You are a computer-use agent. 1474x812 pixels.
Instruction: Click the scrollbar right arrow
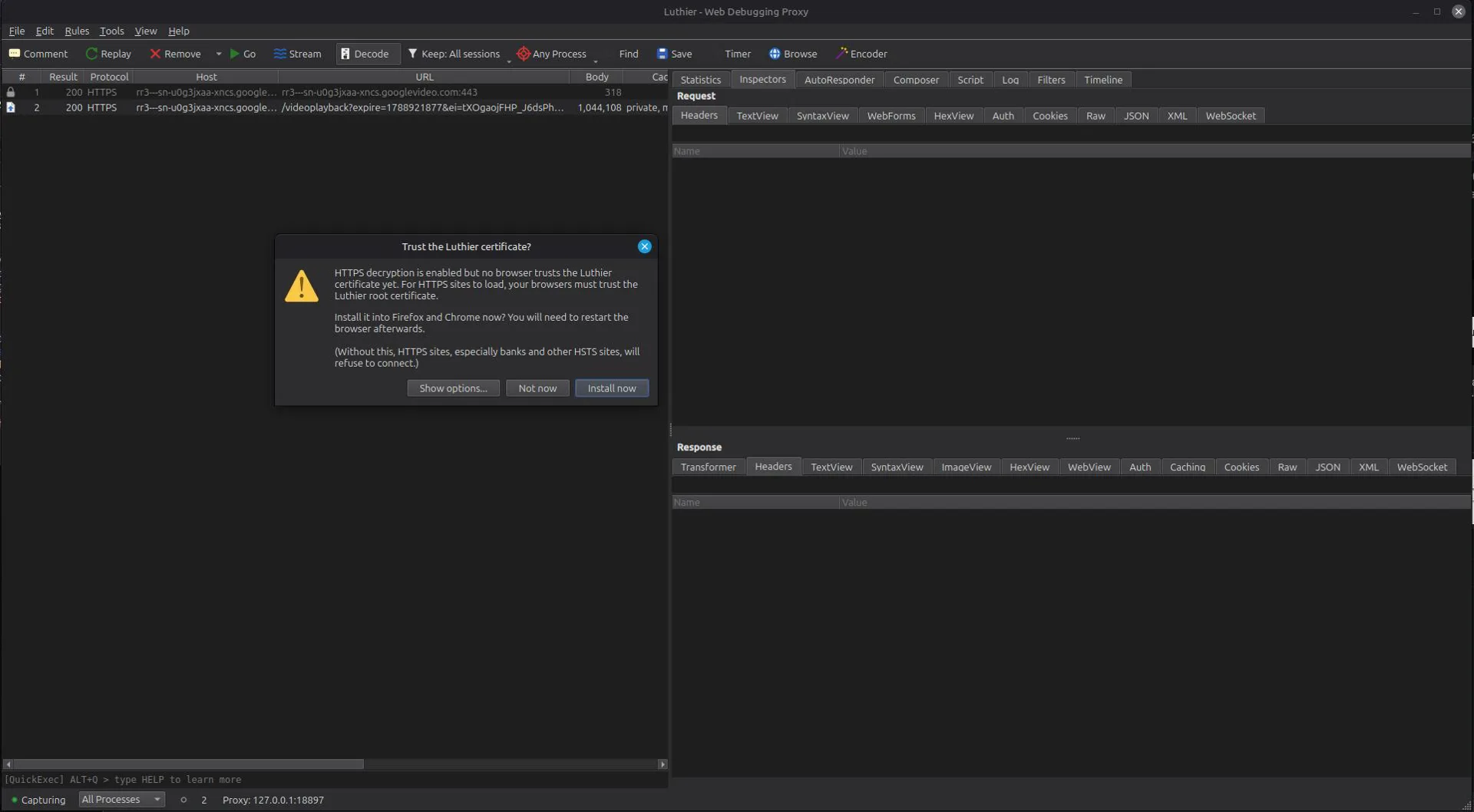663,764
